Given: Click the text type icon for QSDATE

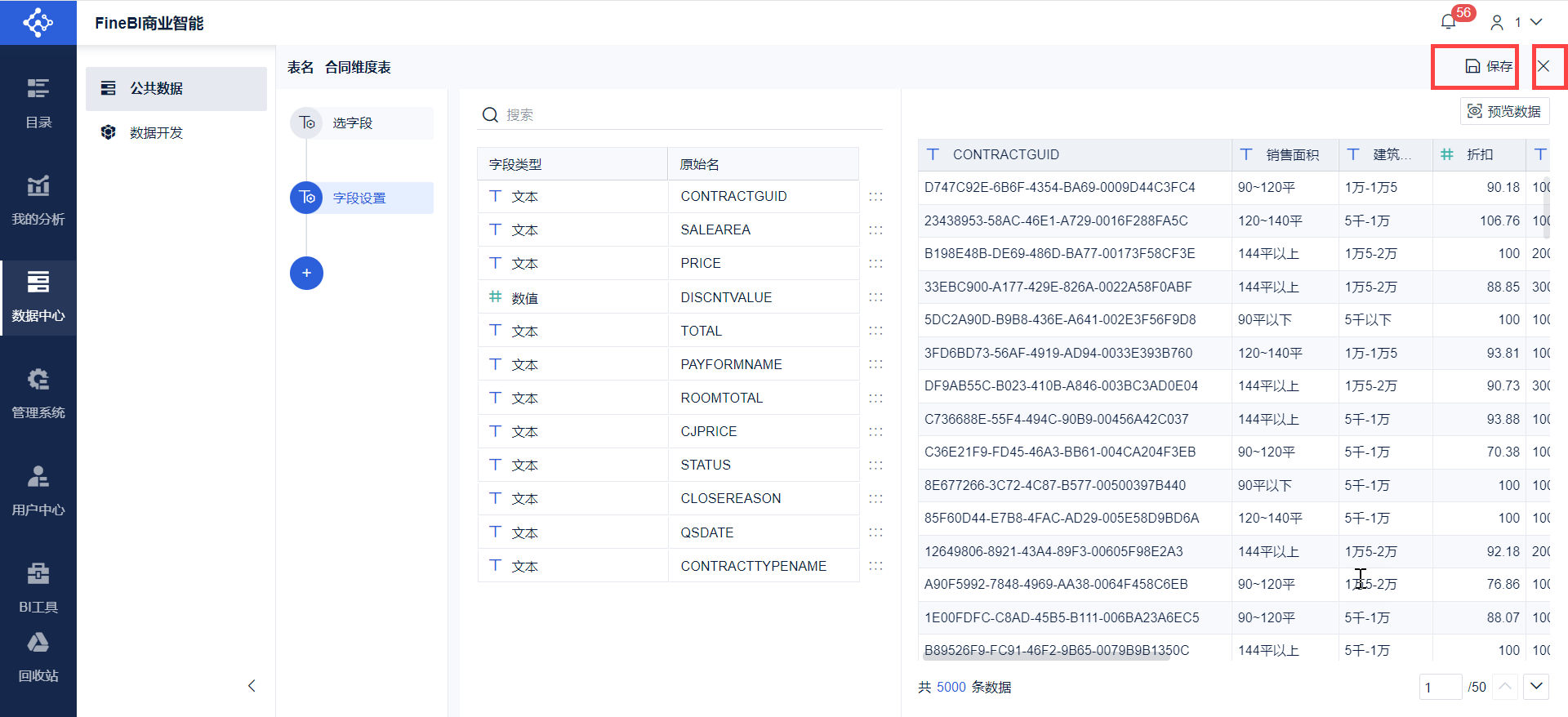Looking at the screenshot, I should (495, 532).
